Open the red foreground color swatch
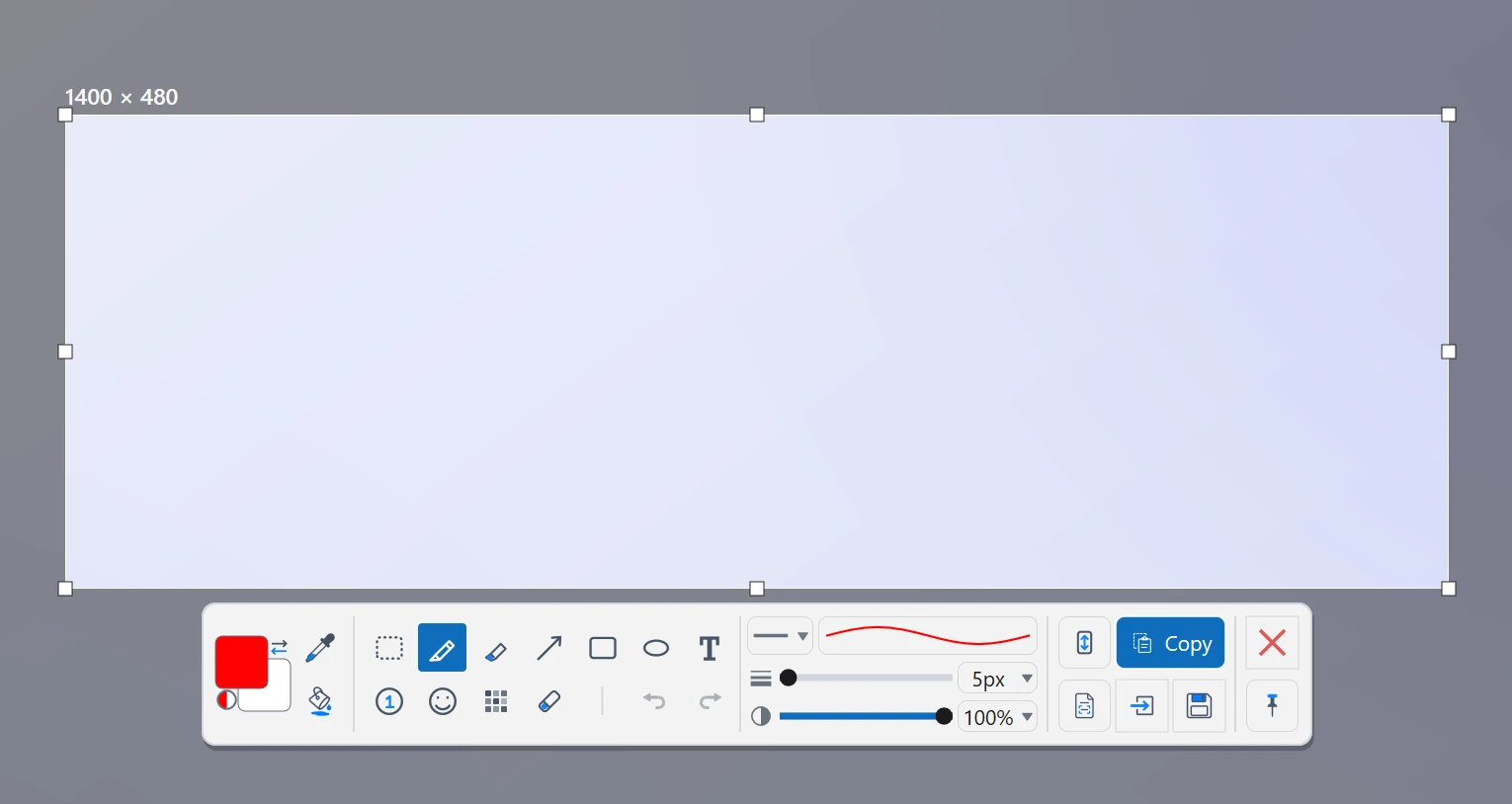 (241, 662)
